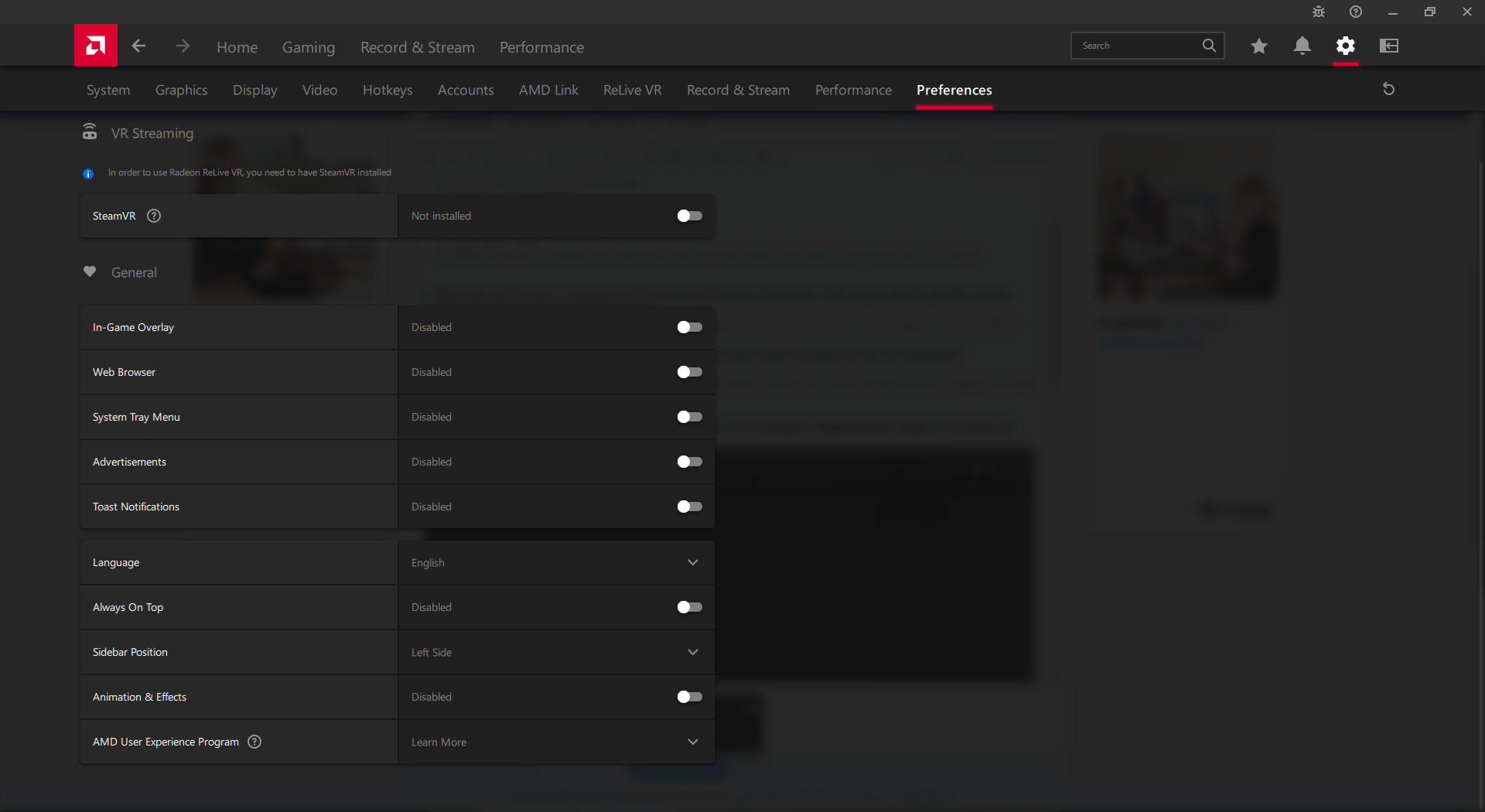The width and height of the screenshot is (1485, 812).
Task: Open the Gaming menu
Action: click(309, 47)
